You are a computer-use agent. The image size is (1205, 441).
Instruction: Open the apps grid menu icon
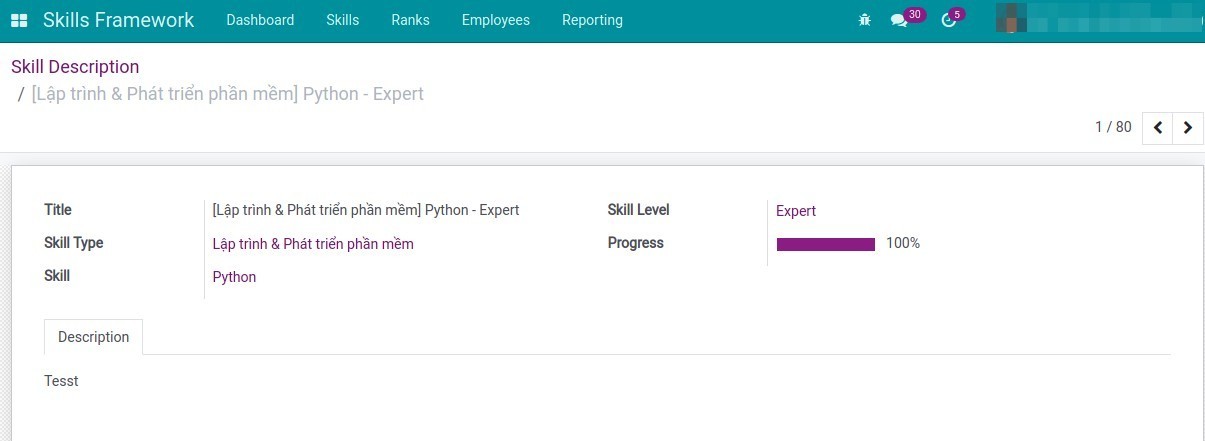pyautogui.click(x=19, y=20)
